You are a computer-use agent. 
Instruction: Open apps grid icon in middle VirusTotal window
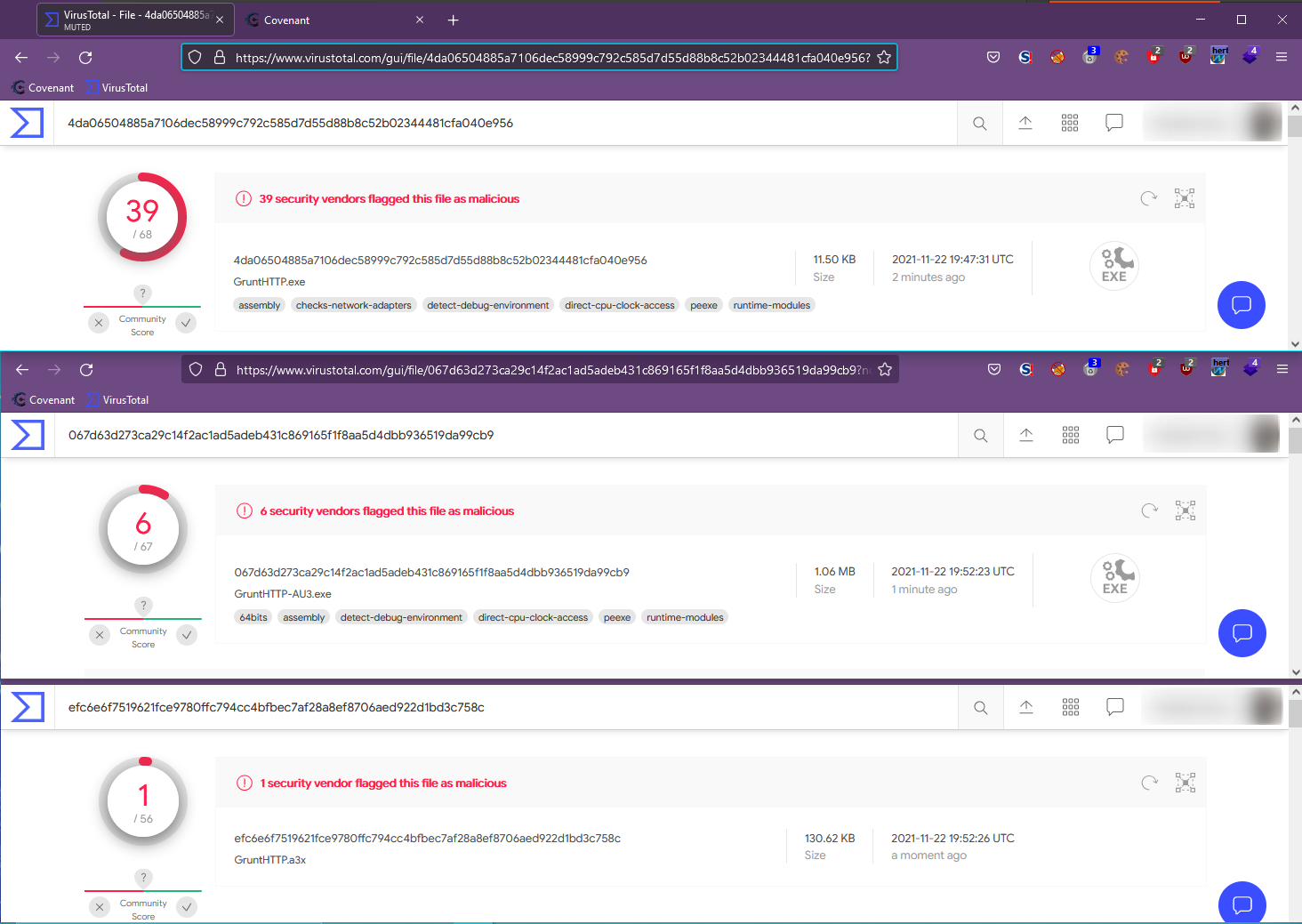[1071, 435]
